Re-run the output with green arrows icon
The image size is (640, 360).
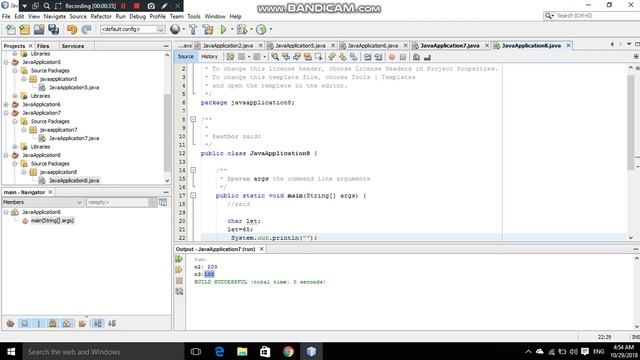tap(179, 259)
